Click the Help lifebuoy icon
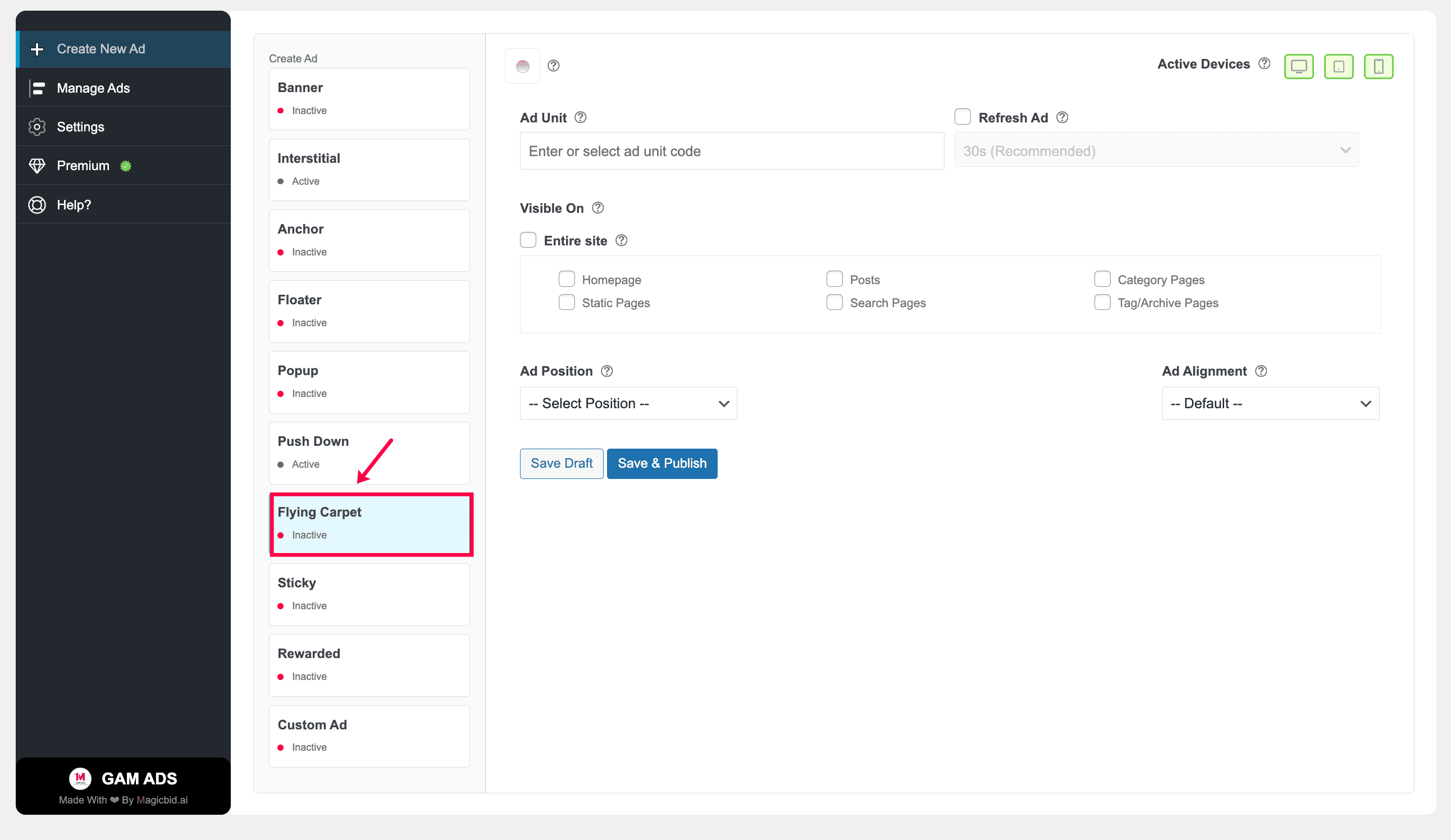This screenshot has height=840, width=1451. pos(38,205)
